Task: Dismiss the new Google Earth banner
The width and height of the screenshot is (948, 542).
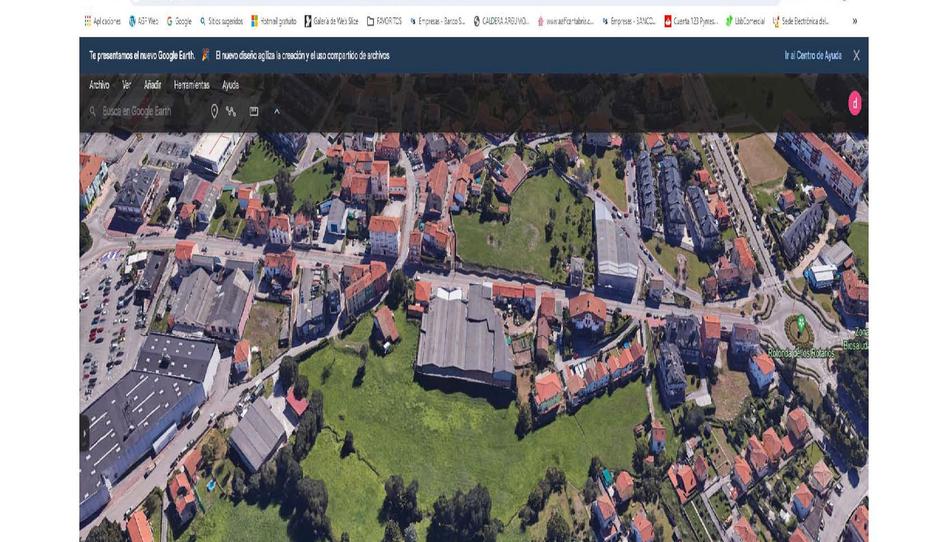Action: pyautogui.click(x=856, y=56)
